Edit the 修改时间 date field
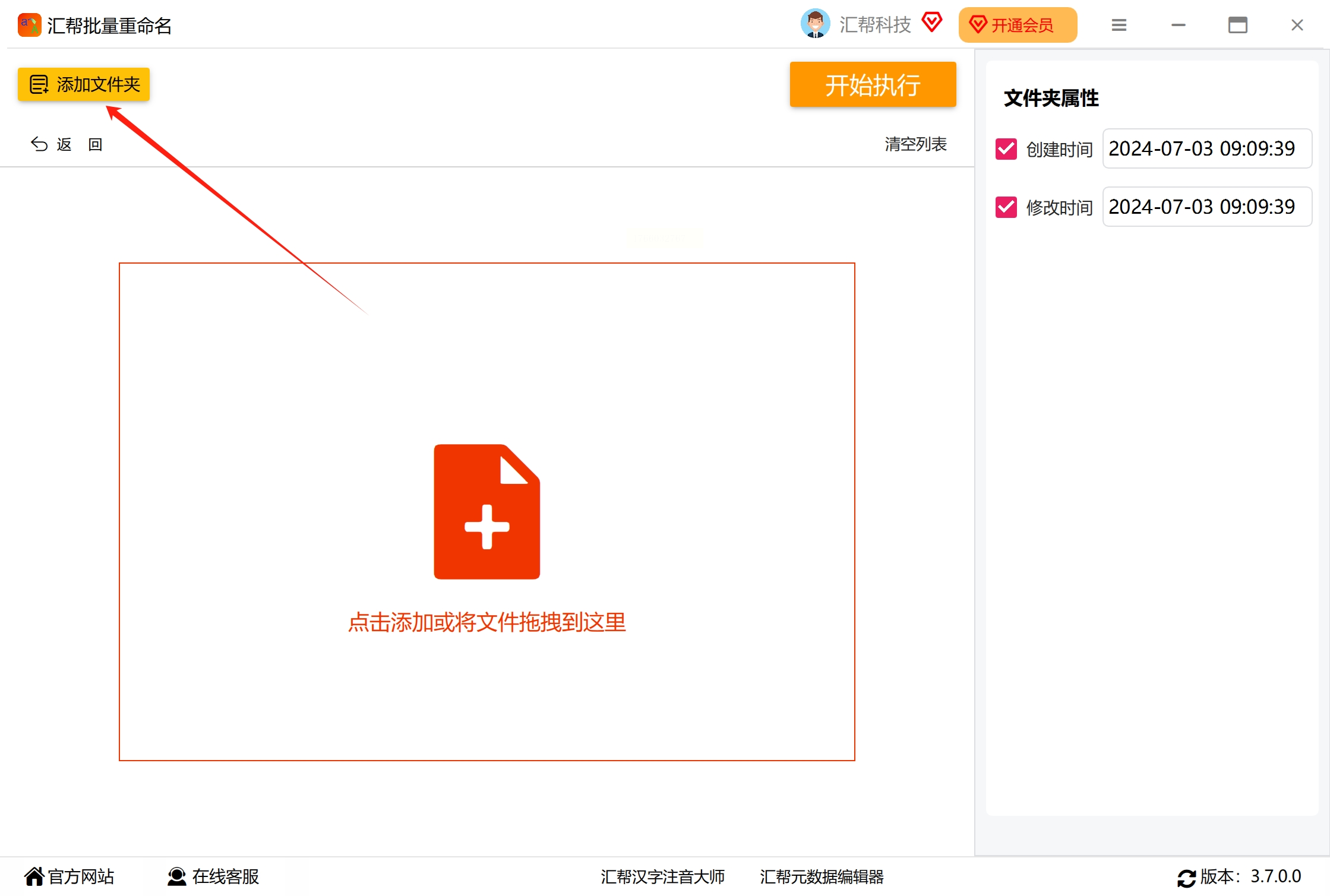The width and height of the screenshot is (1330, 896). [x=1206, y=207]
